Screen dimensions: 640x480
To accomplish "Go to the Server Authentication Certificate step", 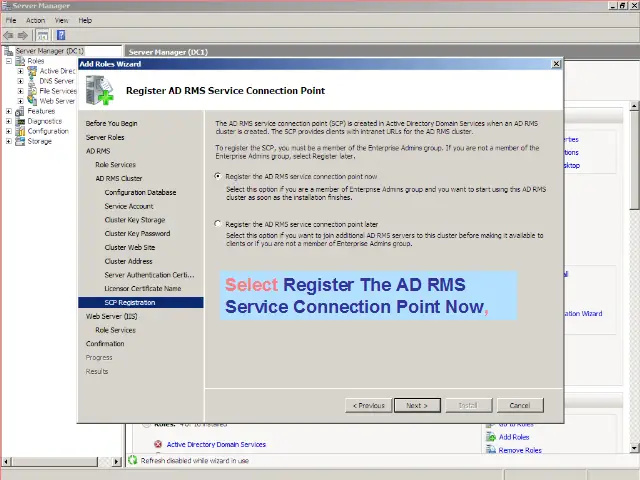I will (x=149, y=275).
